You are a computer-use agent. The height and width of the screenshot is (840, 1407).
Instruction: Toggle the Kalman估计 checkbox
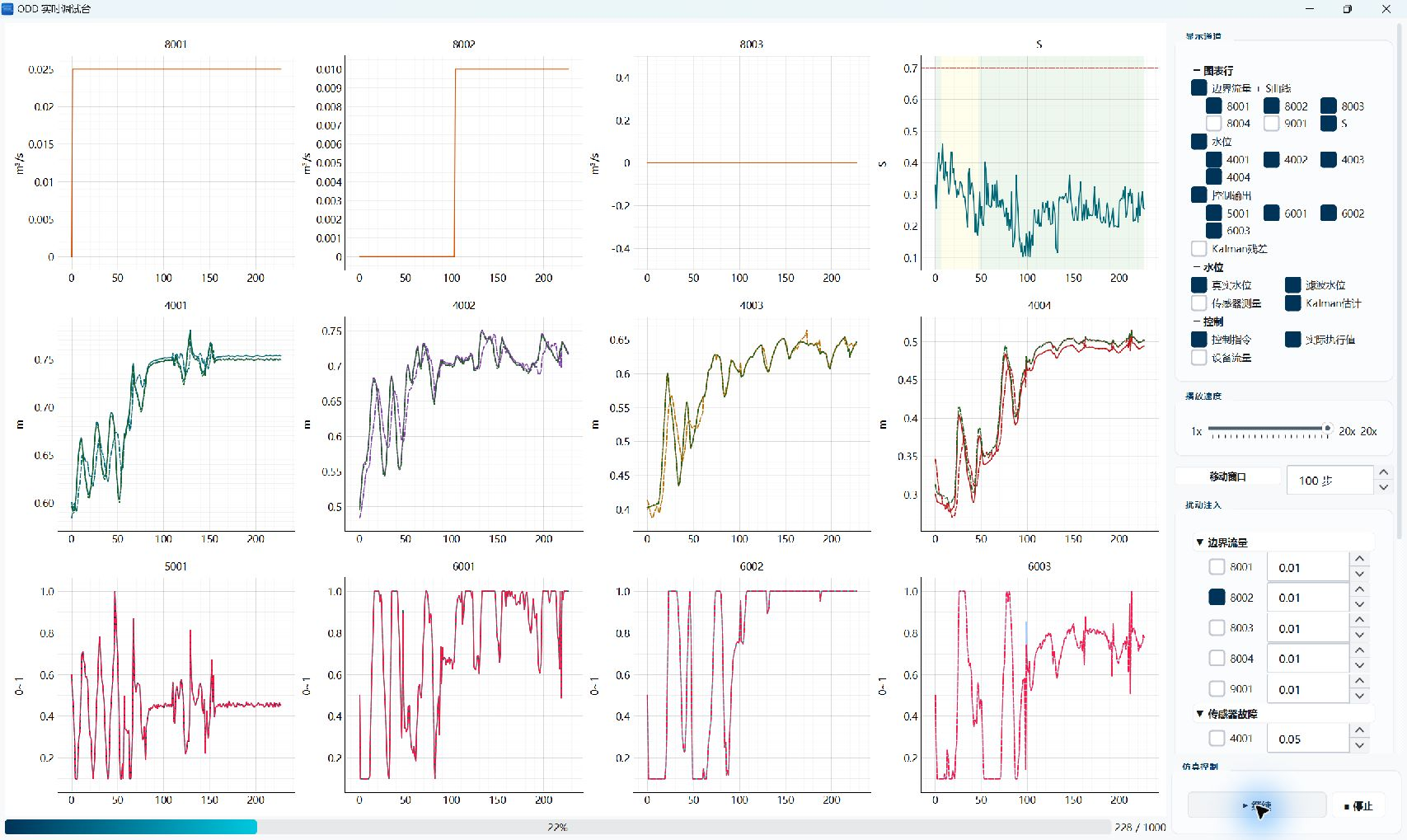coord(1292,303)
